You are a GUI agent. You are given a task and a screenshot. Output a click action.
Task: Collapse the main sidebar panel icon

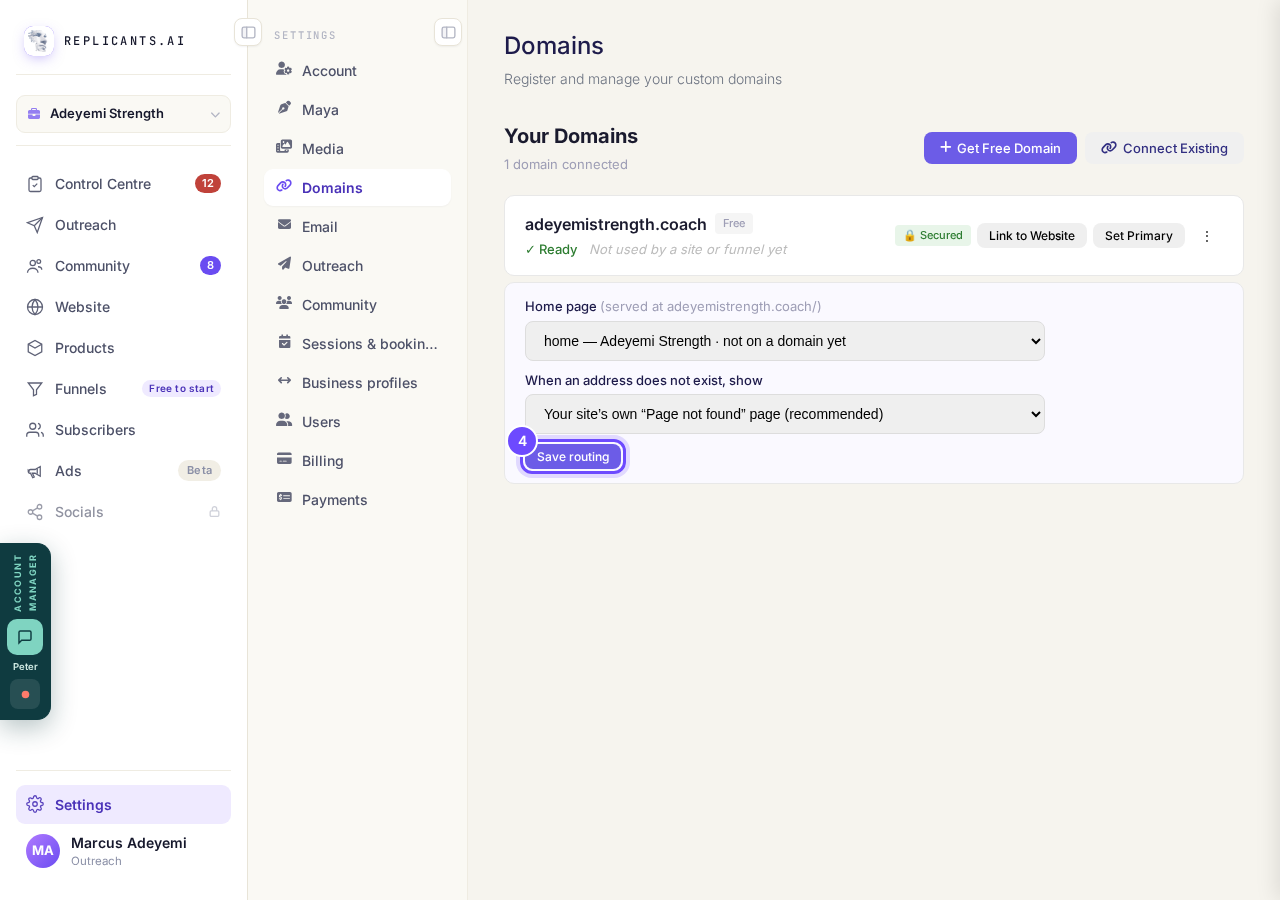(x=248, y=32)
